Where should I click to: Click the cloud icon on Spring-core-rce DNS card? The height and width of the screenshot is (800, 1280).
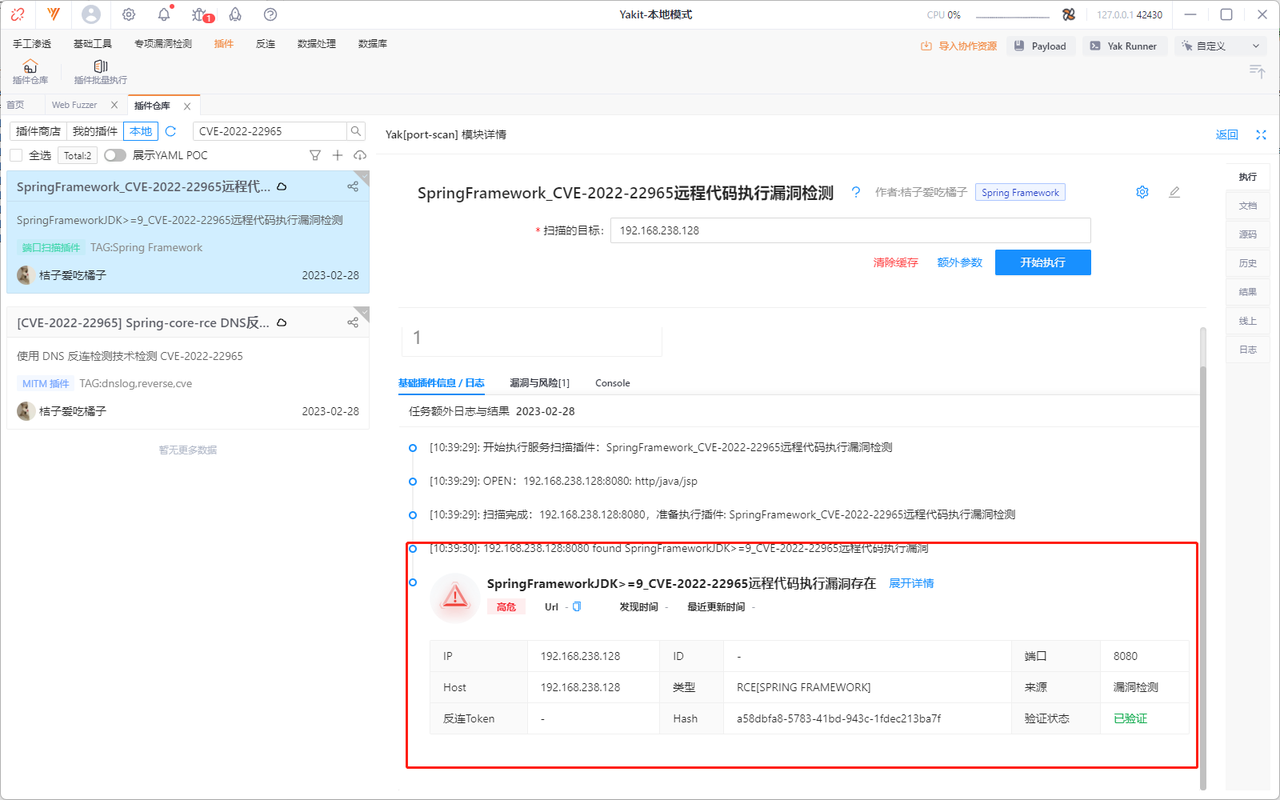pos(282,322)
